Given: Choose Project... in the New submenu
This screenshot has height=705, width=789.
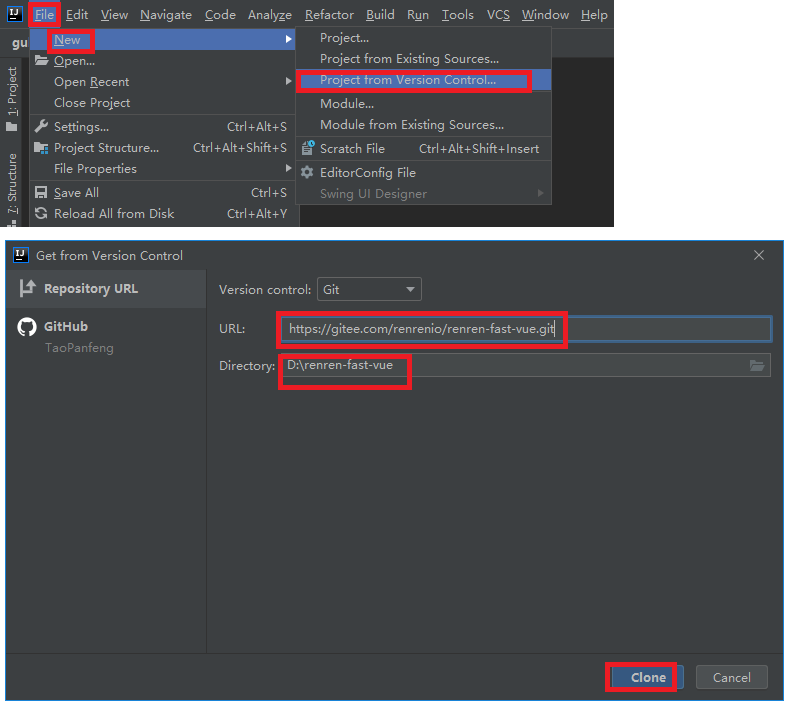Looking at the screenshot, I should [x=424, y=38].
